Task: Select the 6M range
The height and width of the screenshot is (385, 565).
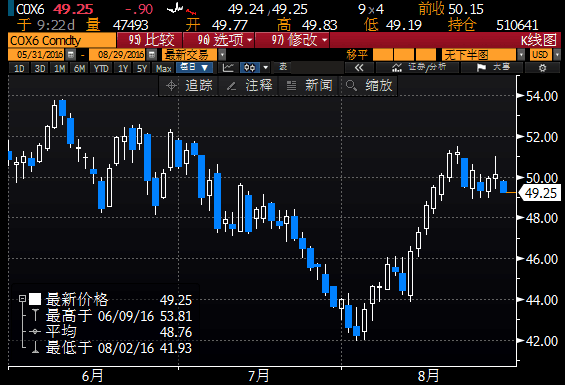Action: click(79, 68)
